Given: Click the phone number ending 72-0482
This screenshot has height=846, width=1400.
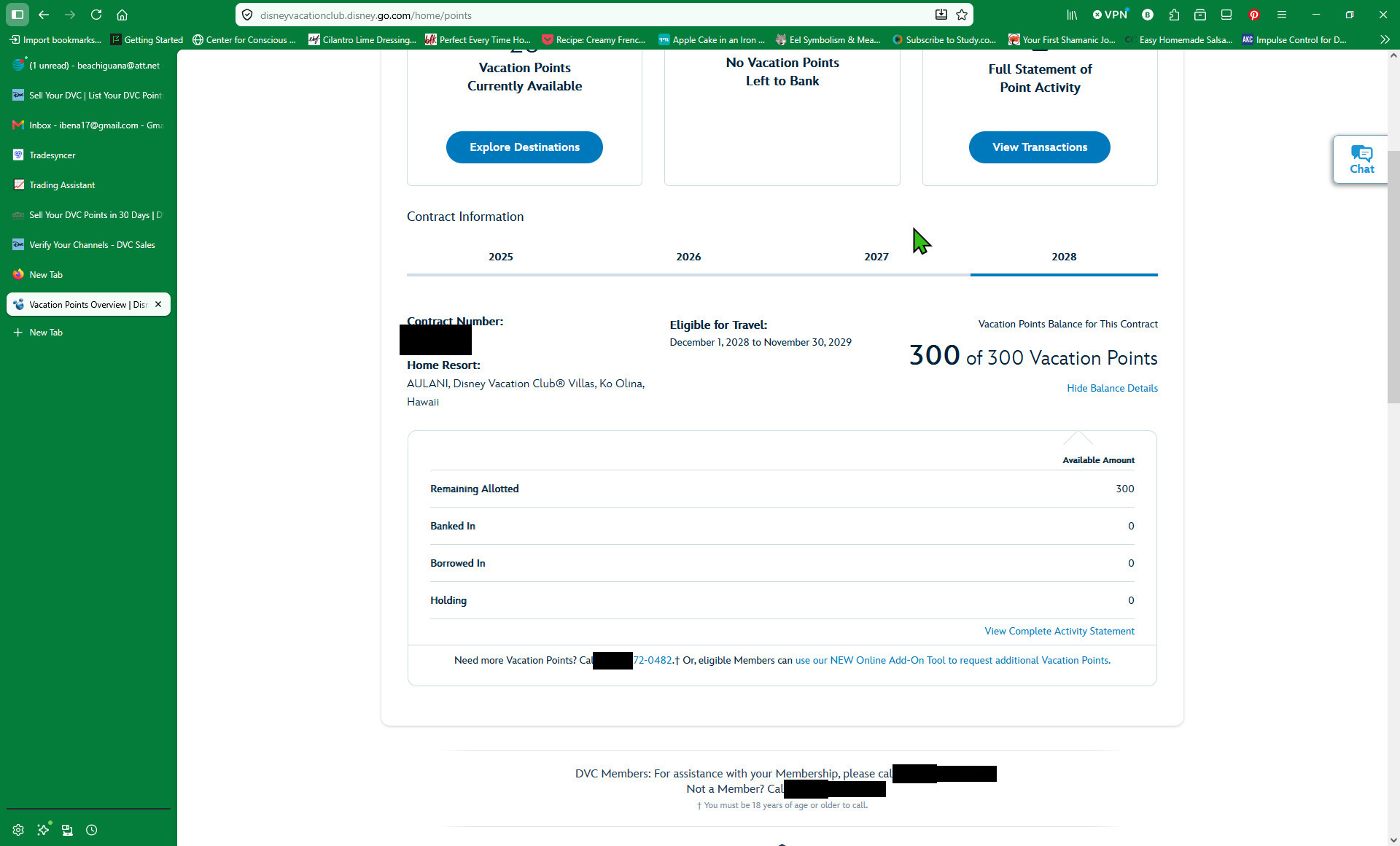Looking at the screenshot, I should pyautogui.click(x=653, y=660).
